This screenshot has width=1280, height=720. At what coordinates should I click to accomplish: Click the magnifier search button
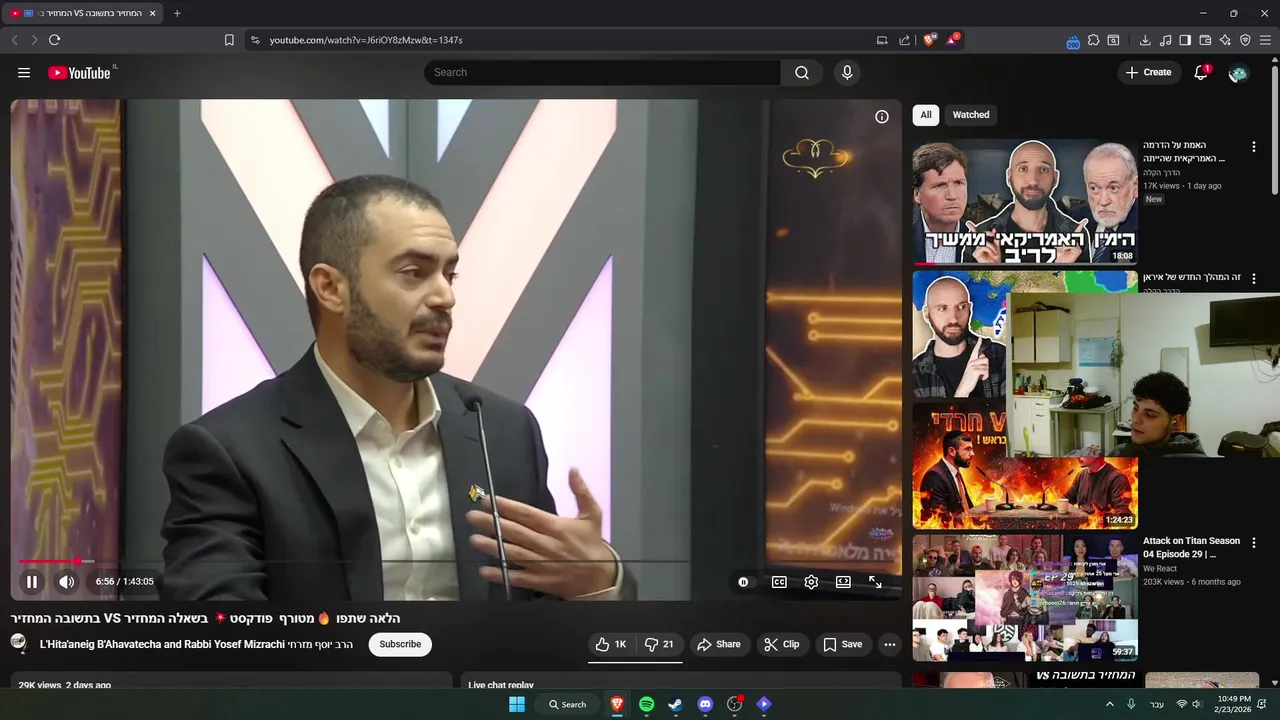pyautogui.click(x=802, y=72)
